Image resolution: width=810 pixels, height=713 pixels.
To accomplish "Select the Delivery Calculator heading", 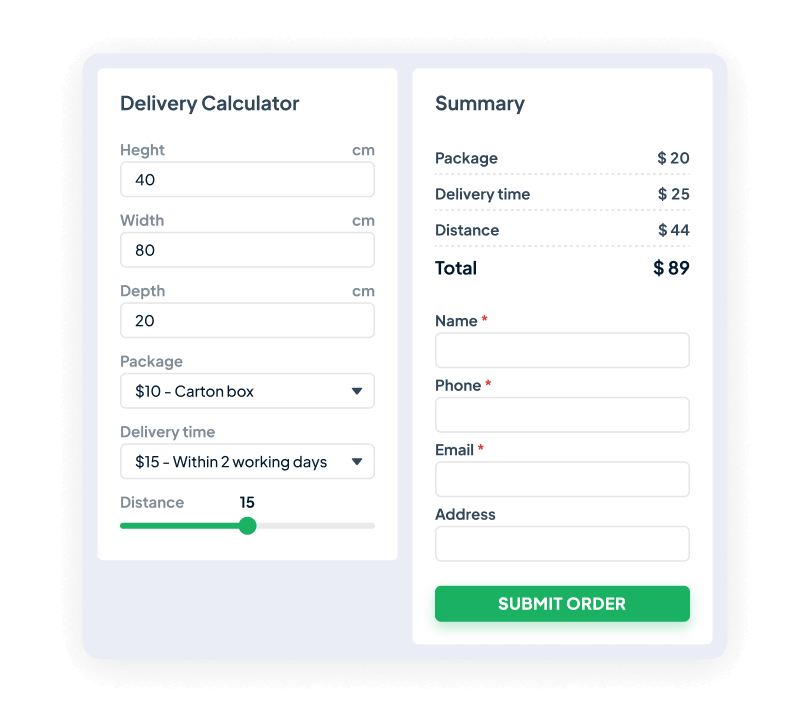I will [x=209, y=103].
